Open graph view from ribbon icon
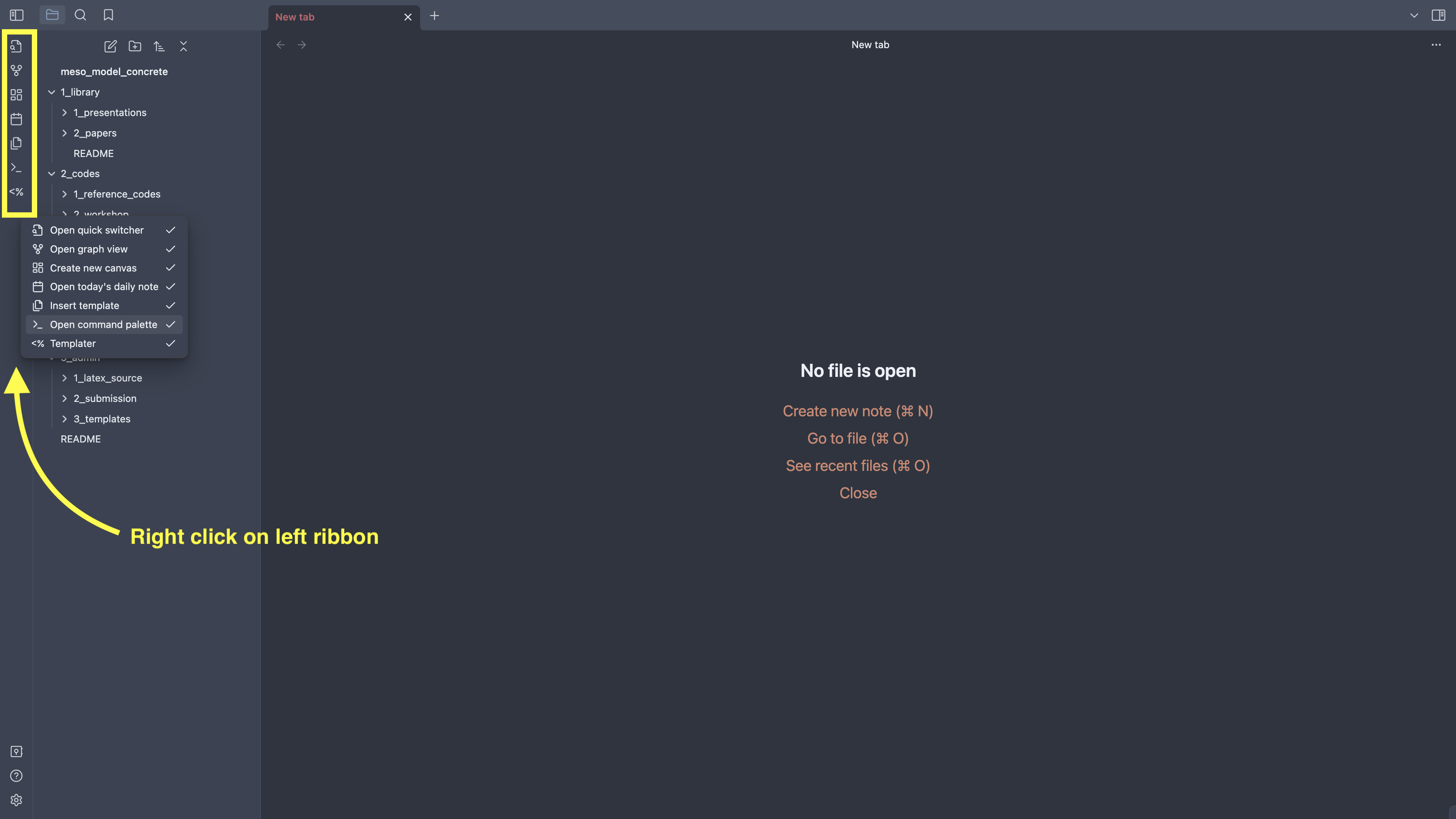 coord(16,71)
